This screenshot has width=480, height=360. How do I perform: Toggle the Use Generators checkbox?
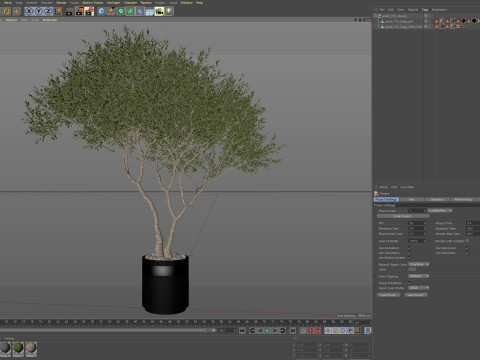tap(409, 253)
